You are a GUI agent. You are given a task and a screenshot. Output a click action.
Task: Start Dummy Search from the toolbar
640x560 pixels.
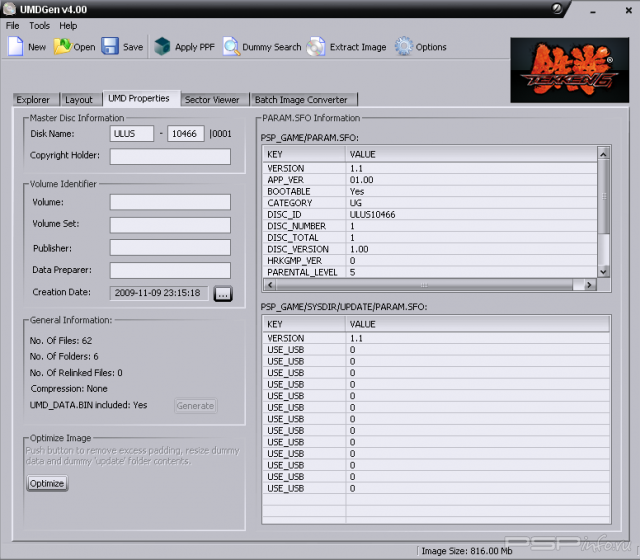[x=231, y=47]
